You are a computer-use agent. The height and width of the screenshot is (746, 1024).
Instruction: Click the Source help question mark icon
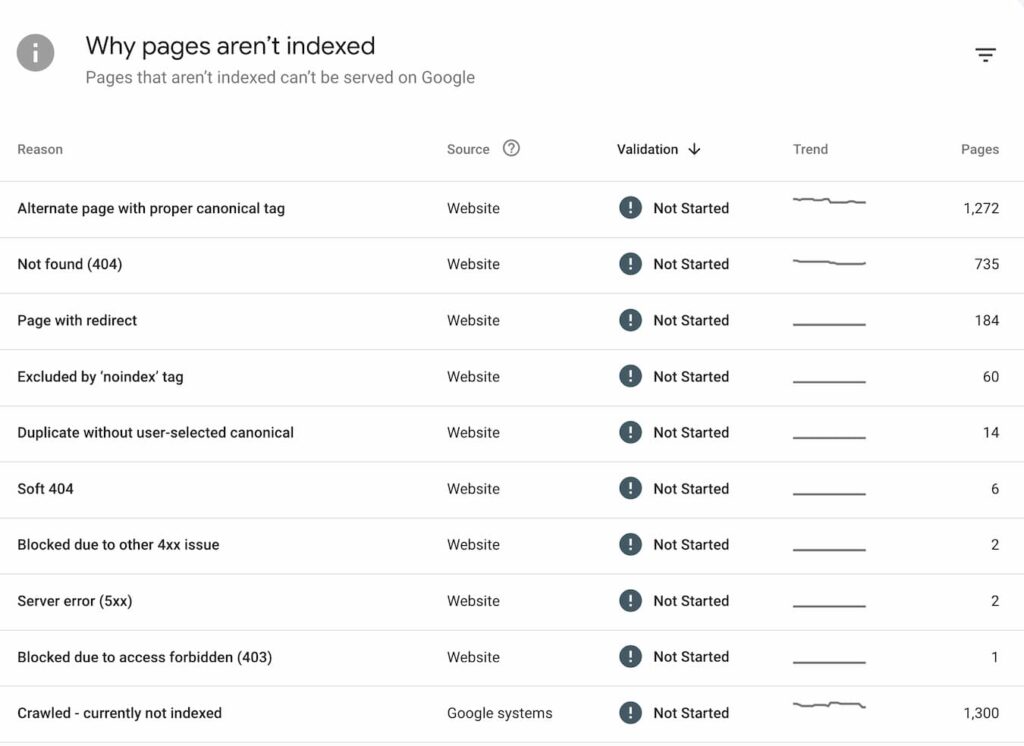click(x=511, y=149)
